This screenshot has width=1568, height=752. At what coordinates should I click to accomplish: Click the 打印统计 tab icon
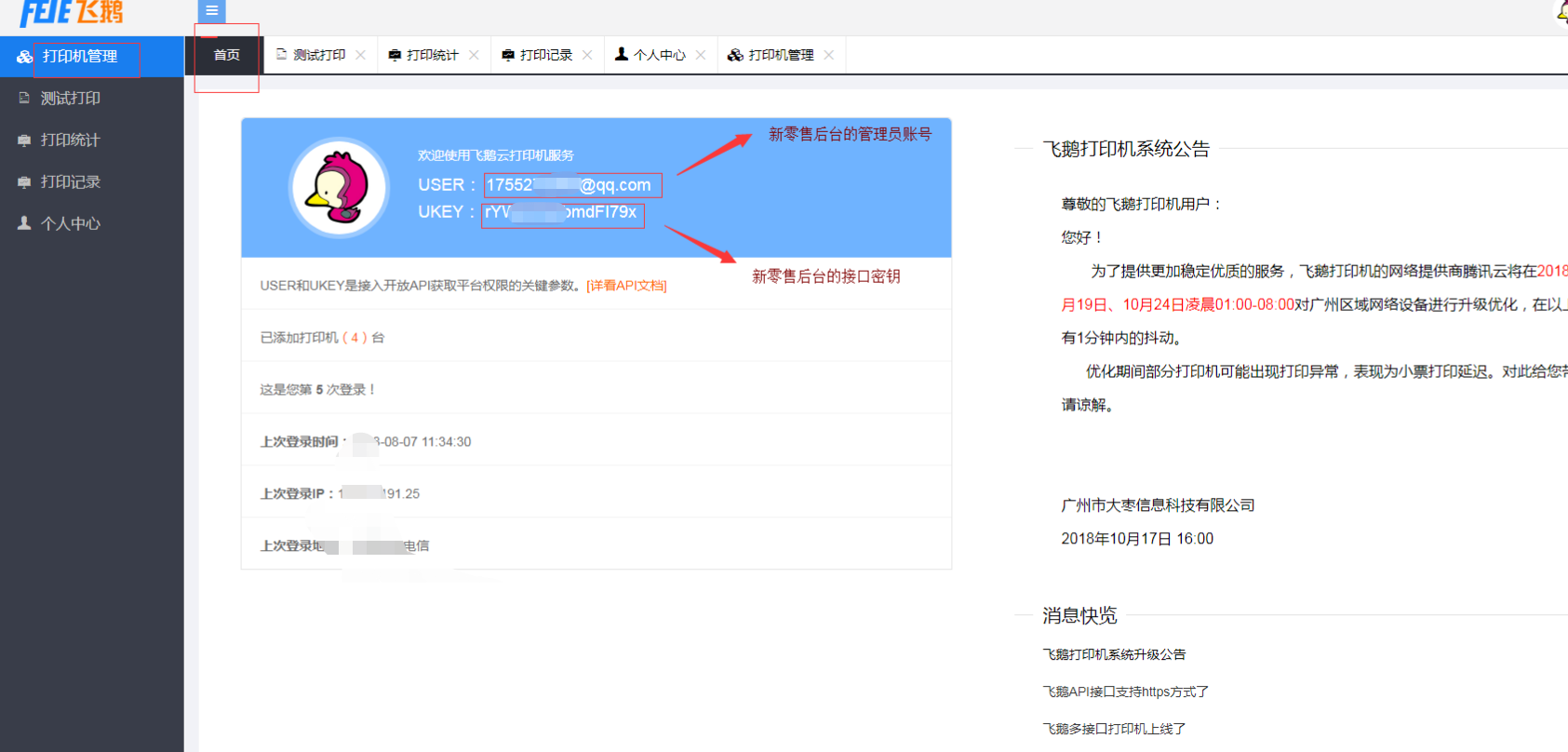pos(395,55)
